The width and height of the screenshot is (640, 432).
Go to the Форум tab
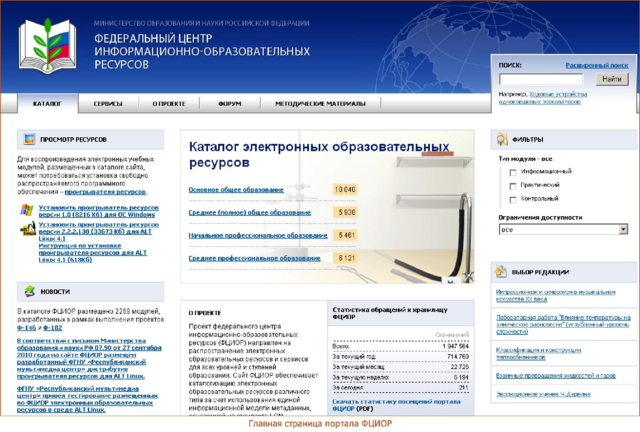(230, 104)
